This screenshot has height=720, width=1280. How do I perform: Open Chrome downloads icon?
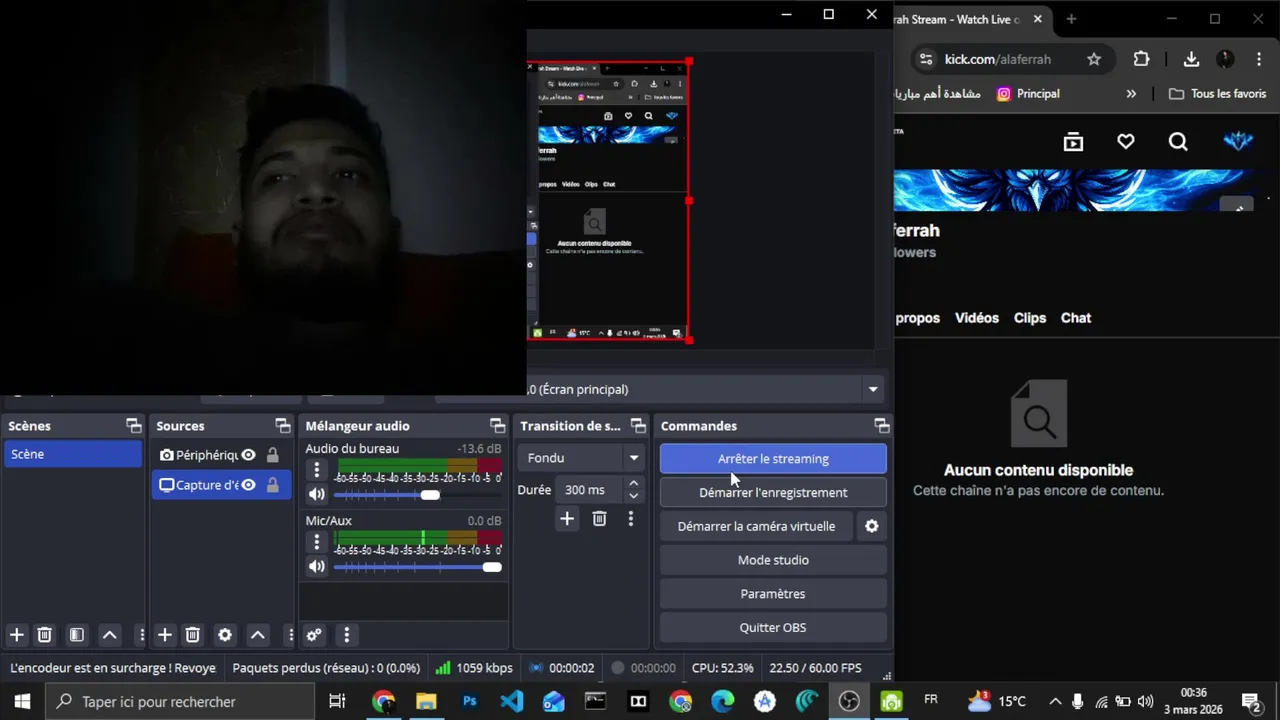point(1191,59)
